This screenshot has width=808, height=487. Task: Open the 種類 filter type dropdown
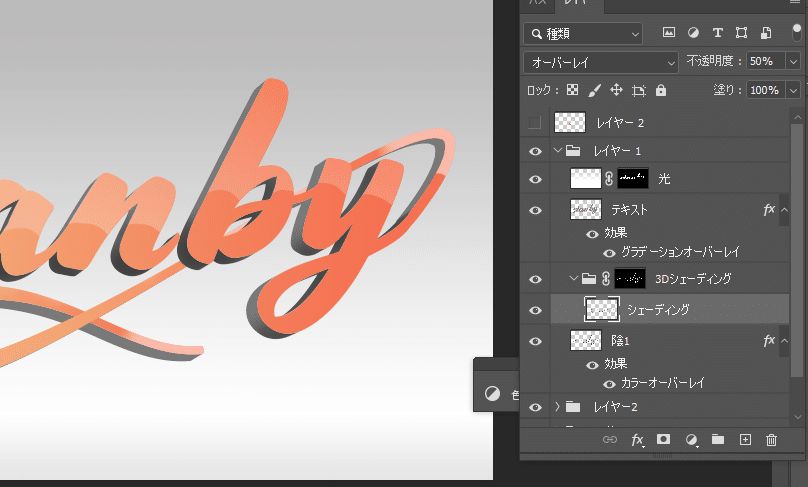[583, 33]
